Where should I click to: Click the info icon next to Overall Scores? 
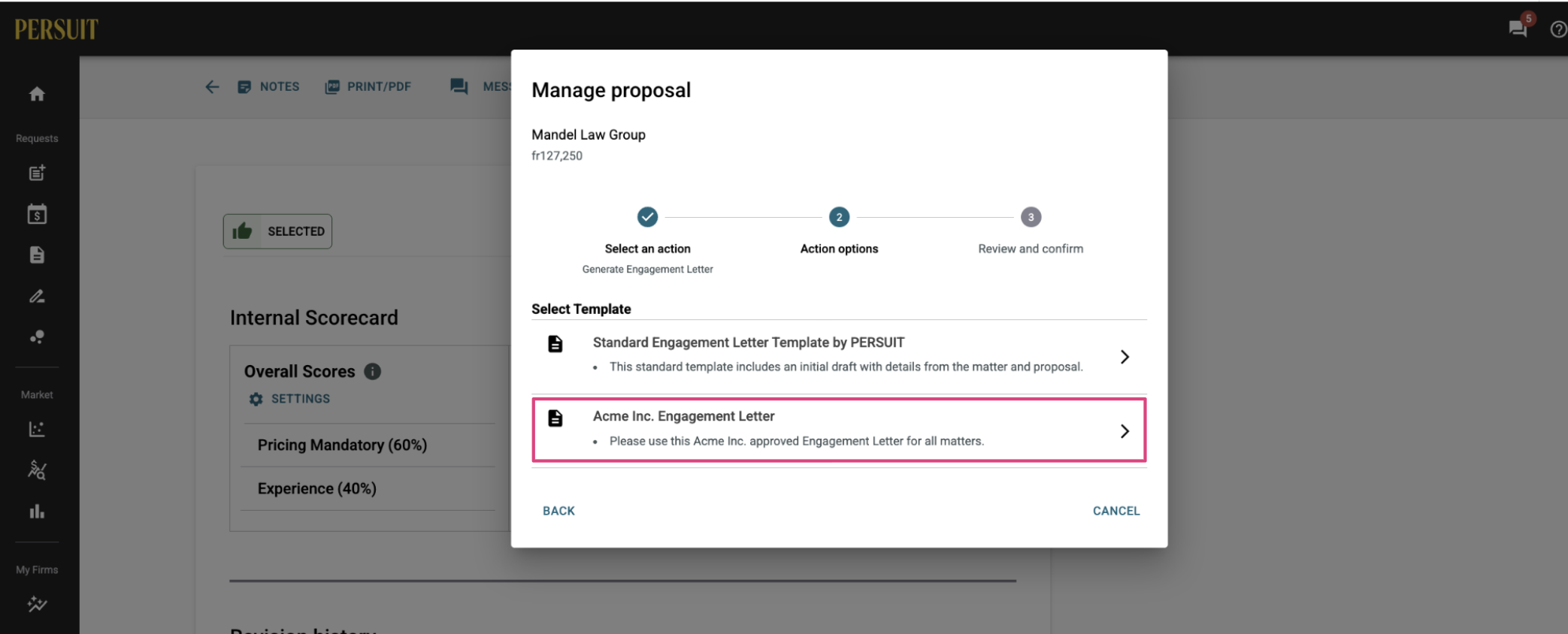click(372, 371)
